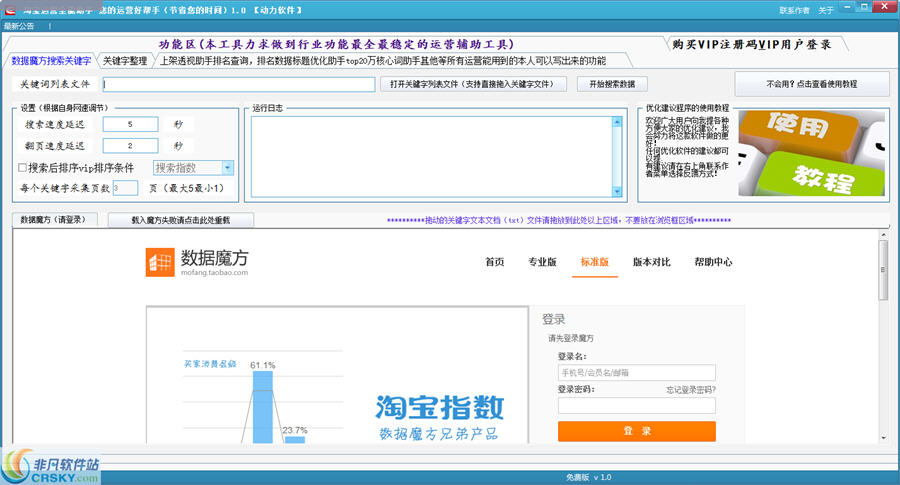Click browser pane scrollbar up arrow
900x485 pixels.
[x=883, y=234]
